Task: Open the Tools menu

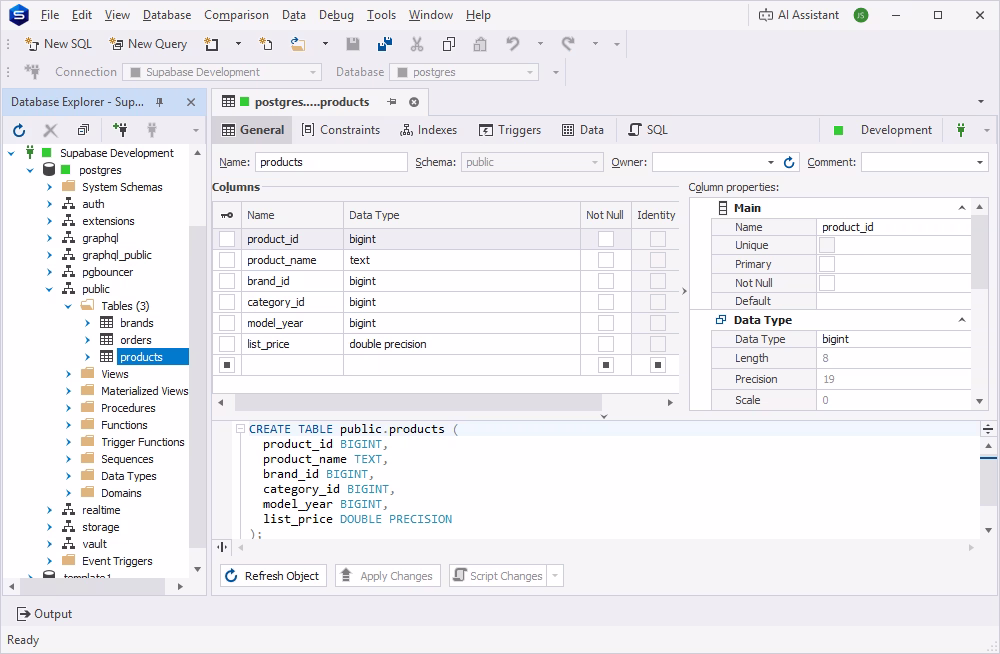Action: 381,15
